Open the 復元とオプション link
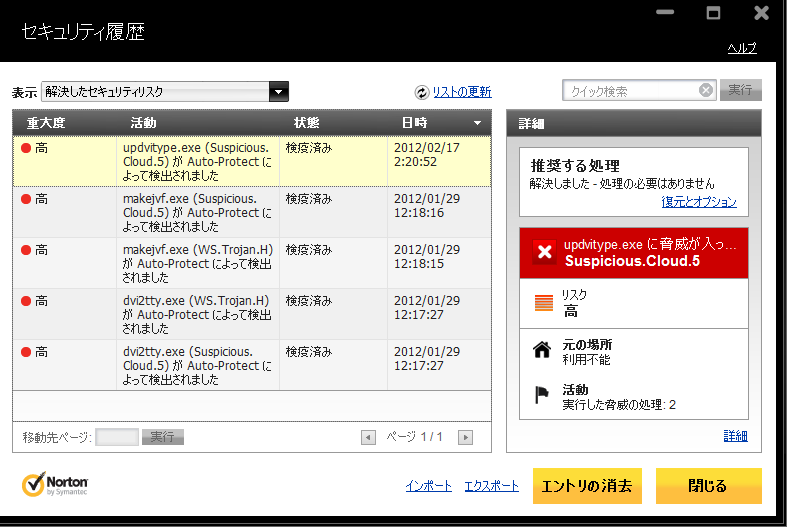This screenshot has width=787, height=527. [x=699, y=202]
